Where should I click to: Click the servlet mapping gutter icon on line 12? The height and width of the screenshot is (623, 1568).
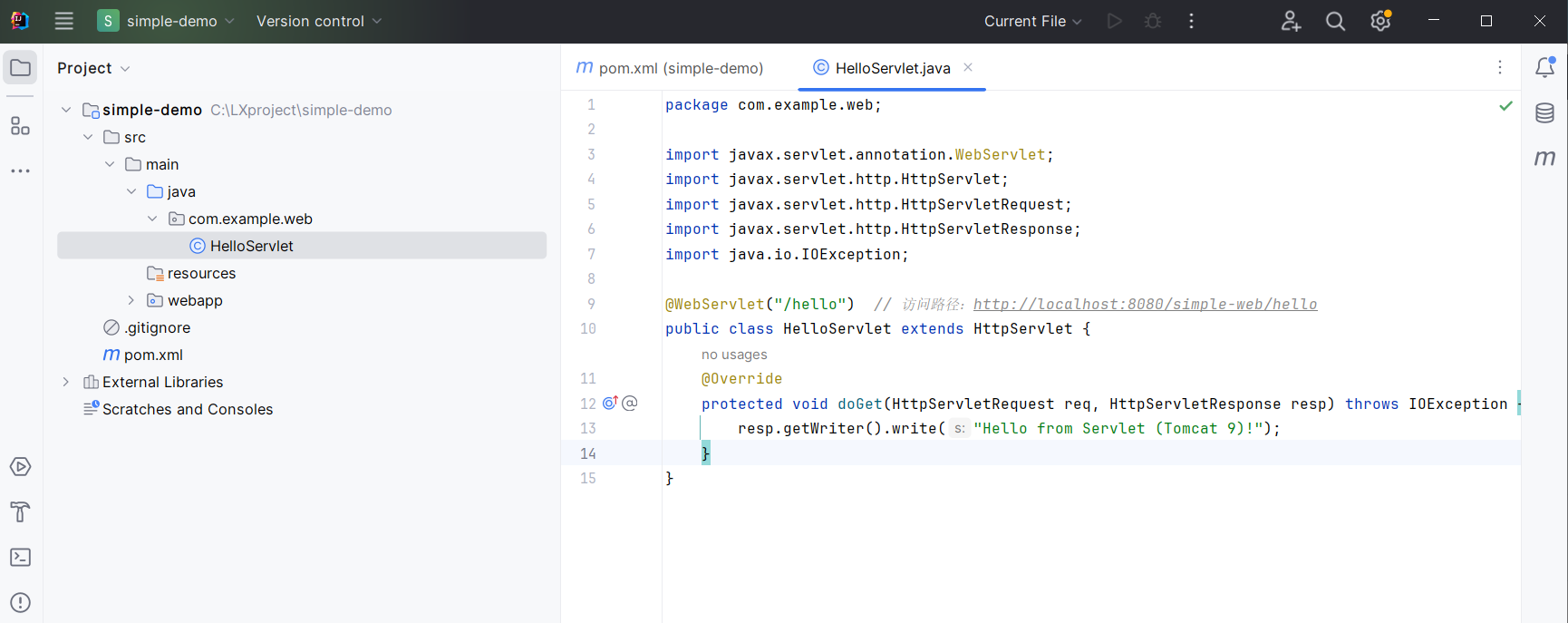pos(630,403)
